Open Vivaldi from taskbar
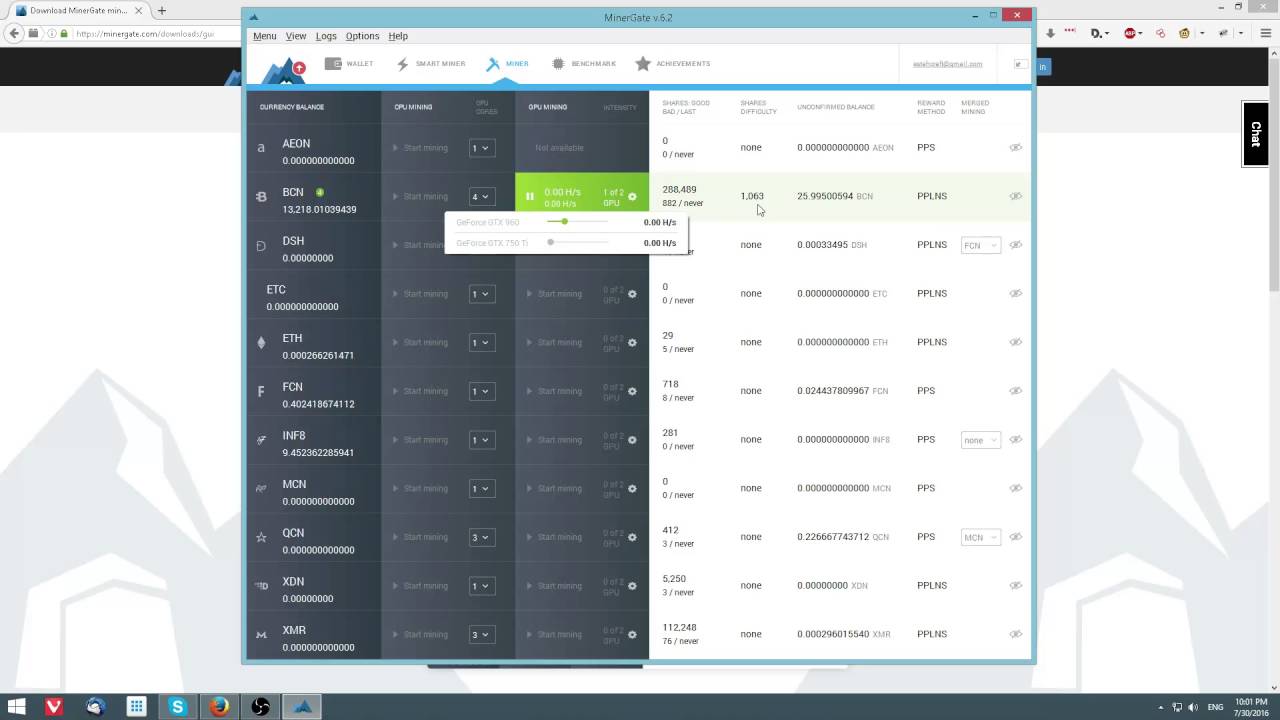Viewport: 1280px width, 720px height. pyautogui.click(x=55, y=707)
